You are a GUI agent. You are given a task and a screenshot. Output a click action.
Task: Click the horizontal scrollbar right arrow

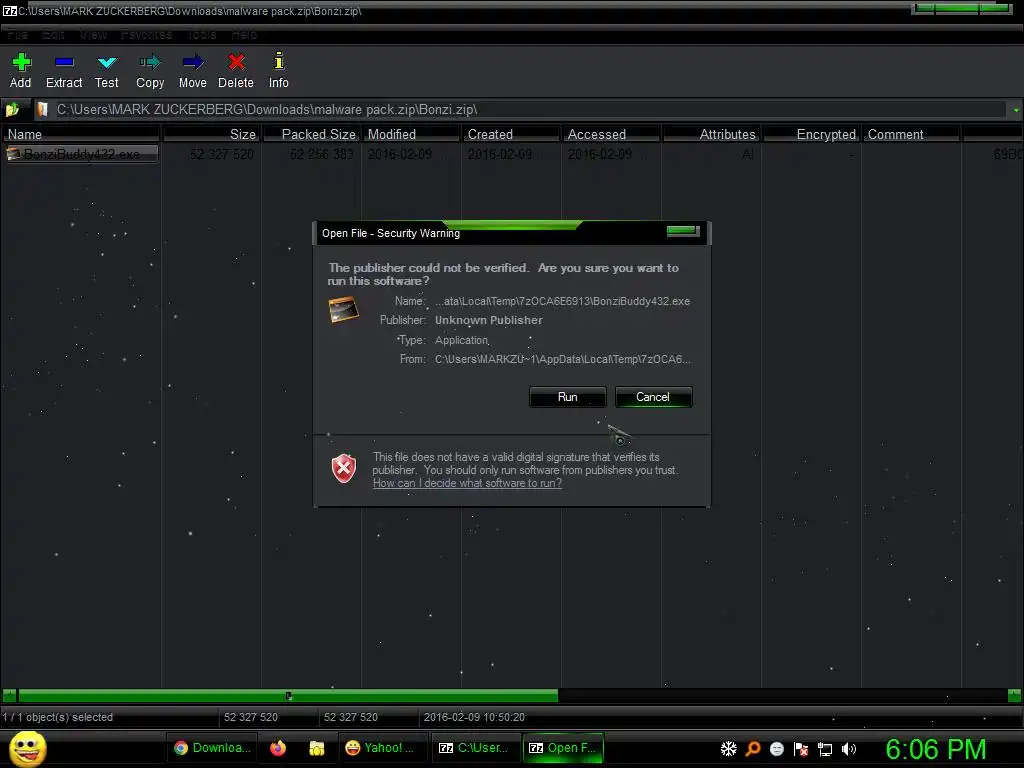(1014, 696)
